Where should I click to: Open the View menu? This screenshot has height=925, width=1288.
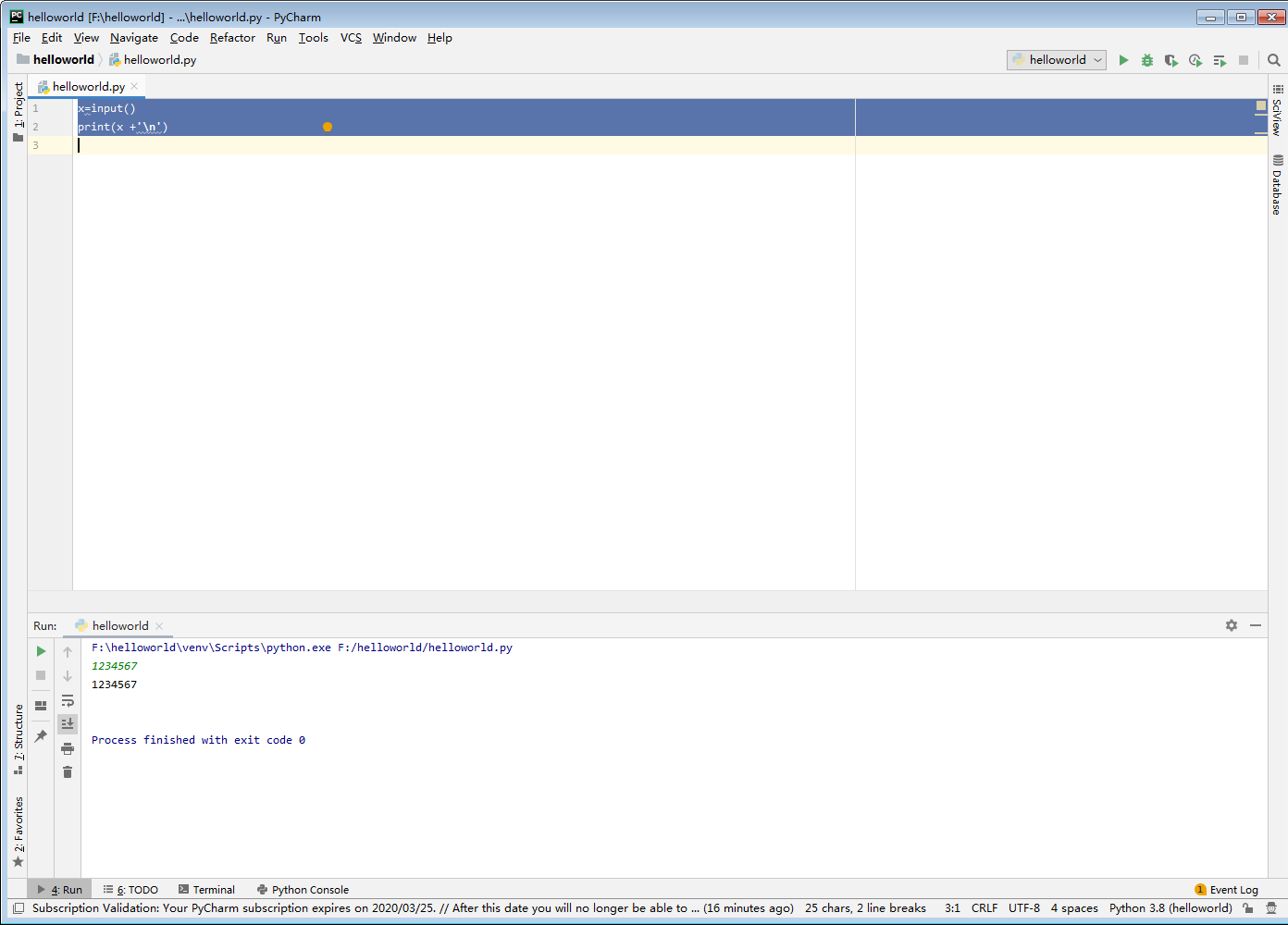(86, 38)
